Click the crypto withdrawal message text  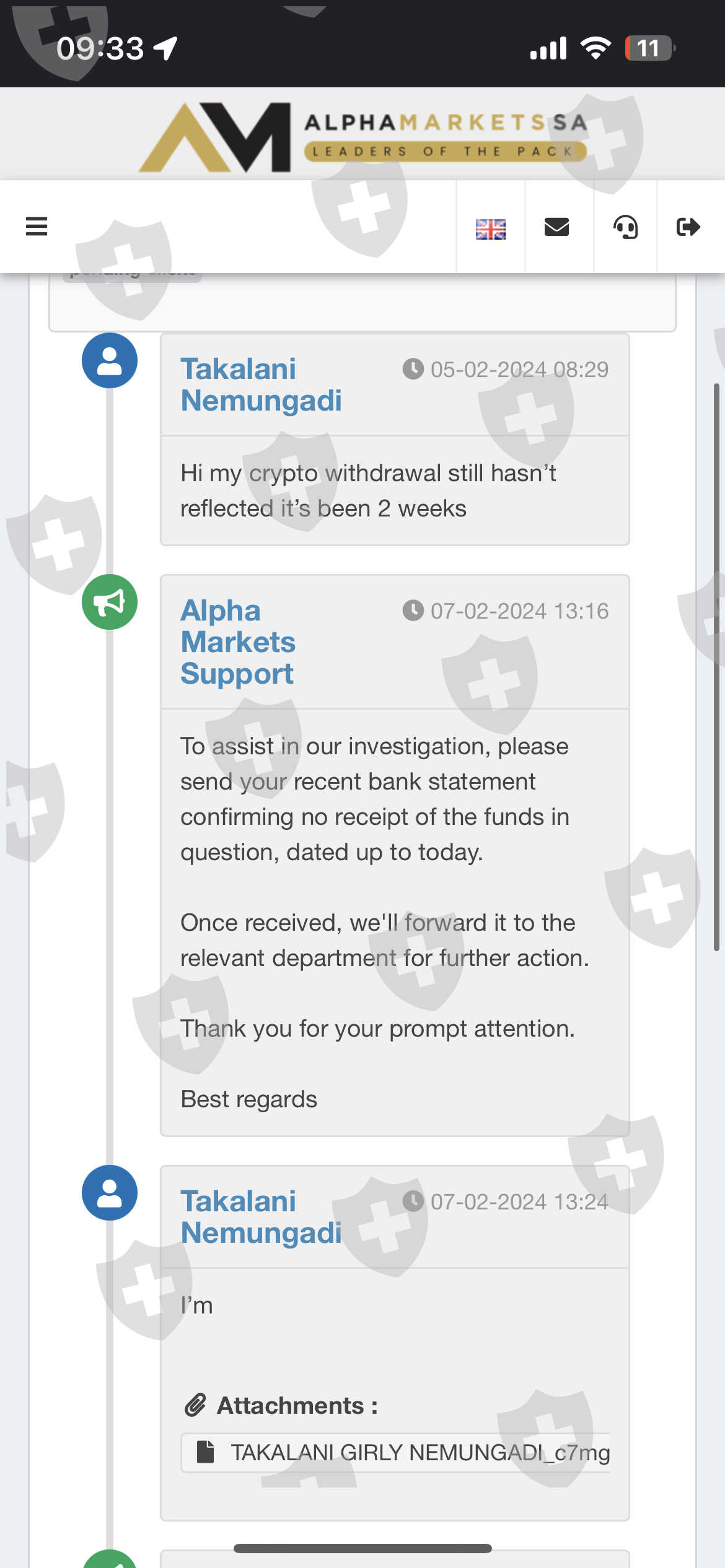coord(368,490)
